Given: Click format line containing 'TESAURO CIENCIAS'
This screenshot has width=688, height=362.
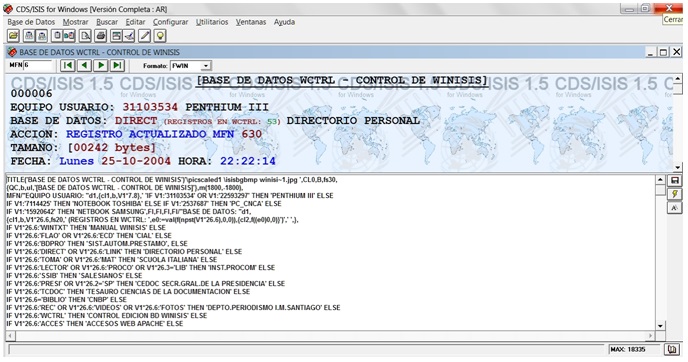Looking at the screenshot, I should point(128,292).
